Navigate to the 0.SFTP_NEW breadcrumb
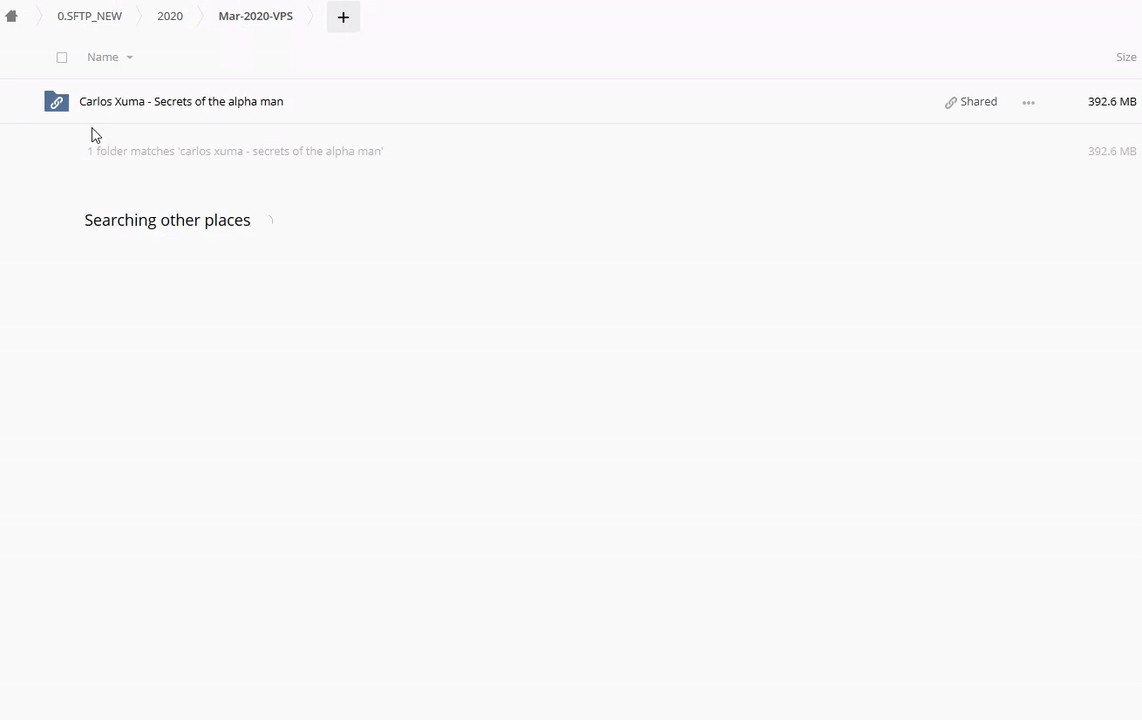 click(x=89, y=17)
